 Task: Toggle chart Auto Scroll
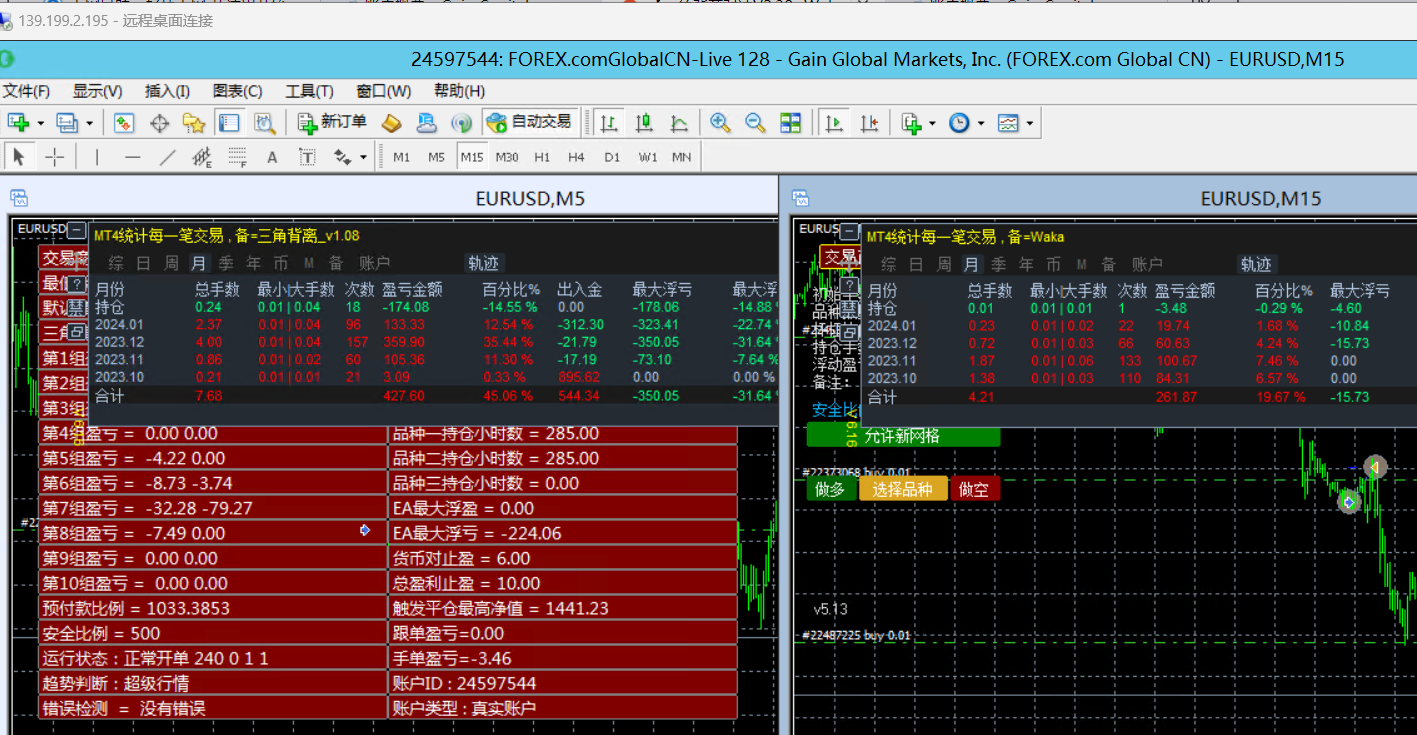833,123
